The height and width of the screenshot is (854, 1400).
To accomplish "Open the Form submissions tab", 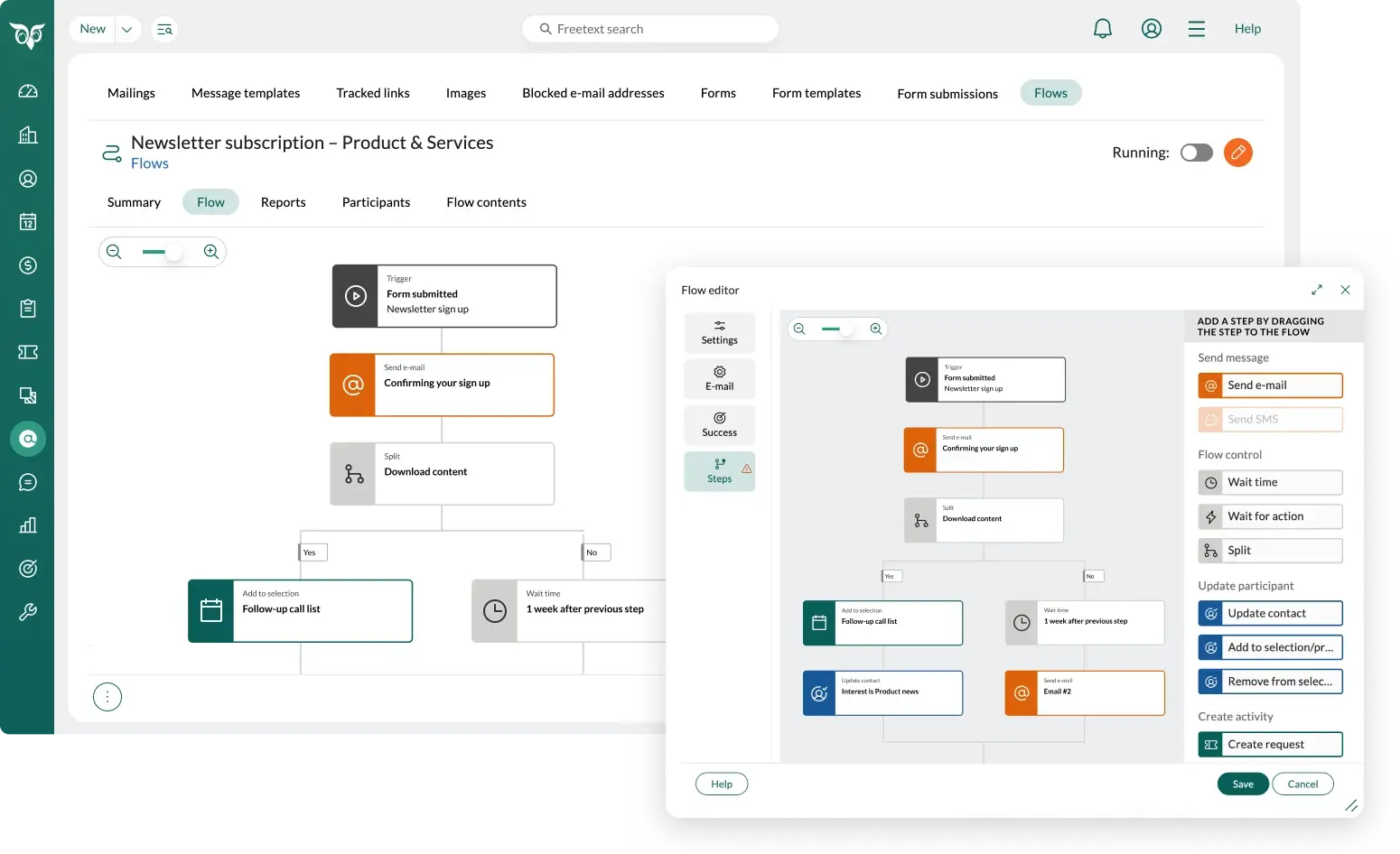I will click(947, 94).
